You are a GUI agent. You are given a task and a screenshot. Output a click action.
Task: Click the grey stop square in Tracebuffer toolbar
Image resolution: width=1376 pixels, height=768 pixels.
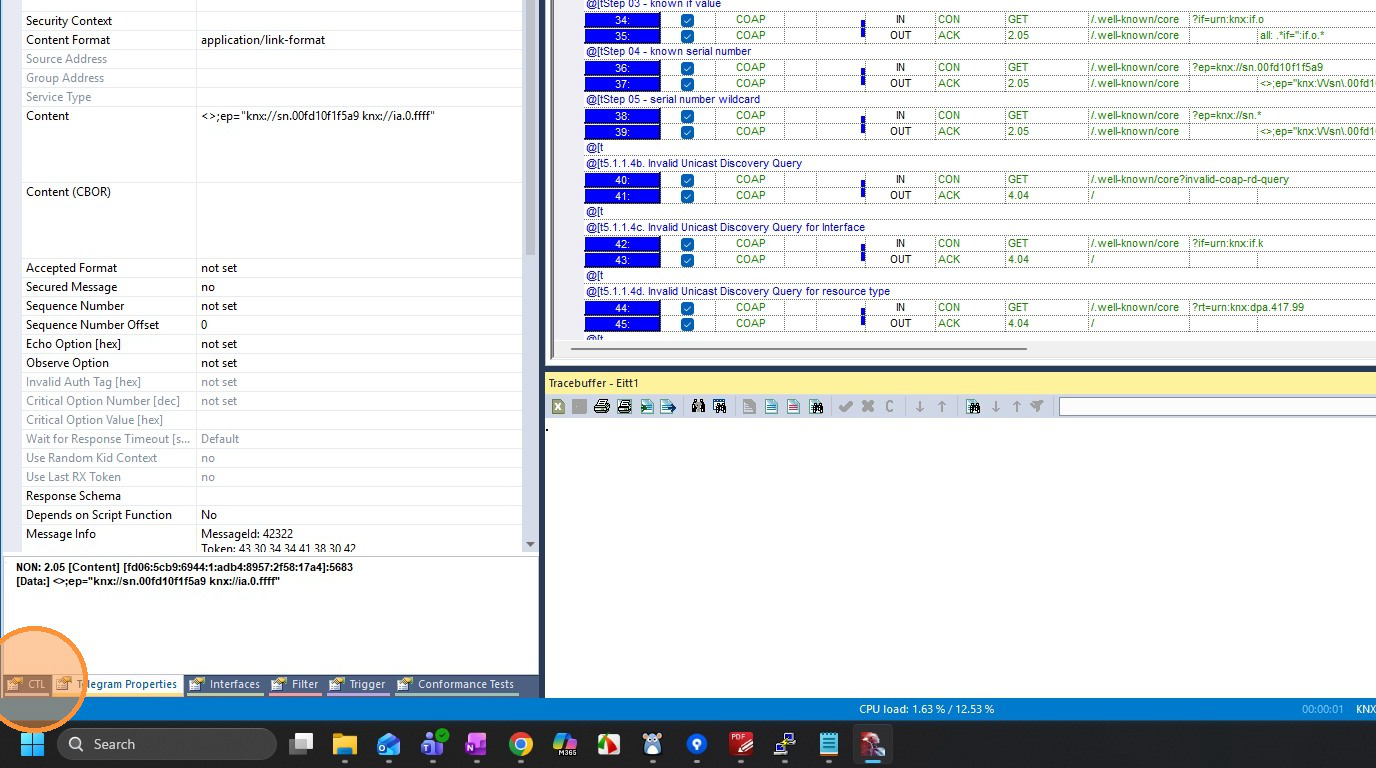[x=579, y=407]
